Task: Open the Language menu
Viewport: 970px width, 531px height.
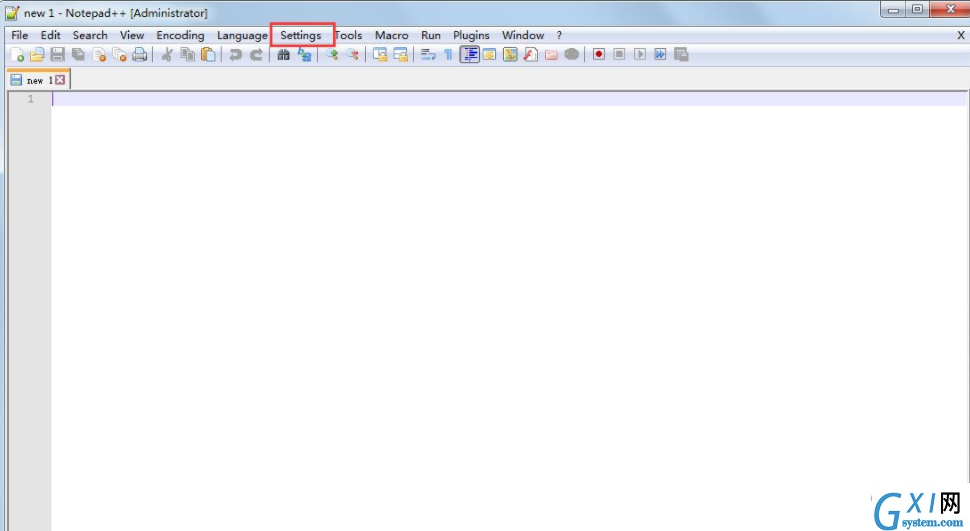Action: pos(242,35)
